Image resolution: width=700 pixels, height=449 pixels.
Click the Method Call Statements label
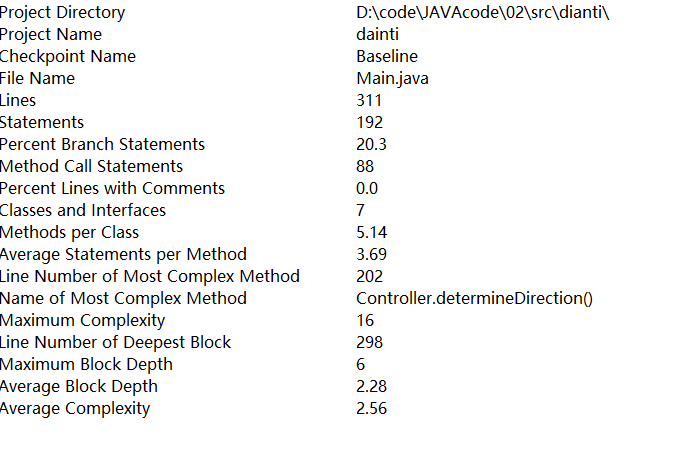point(91,166)
